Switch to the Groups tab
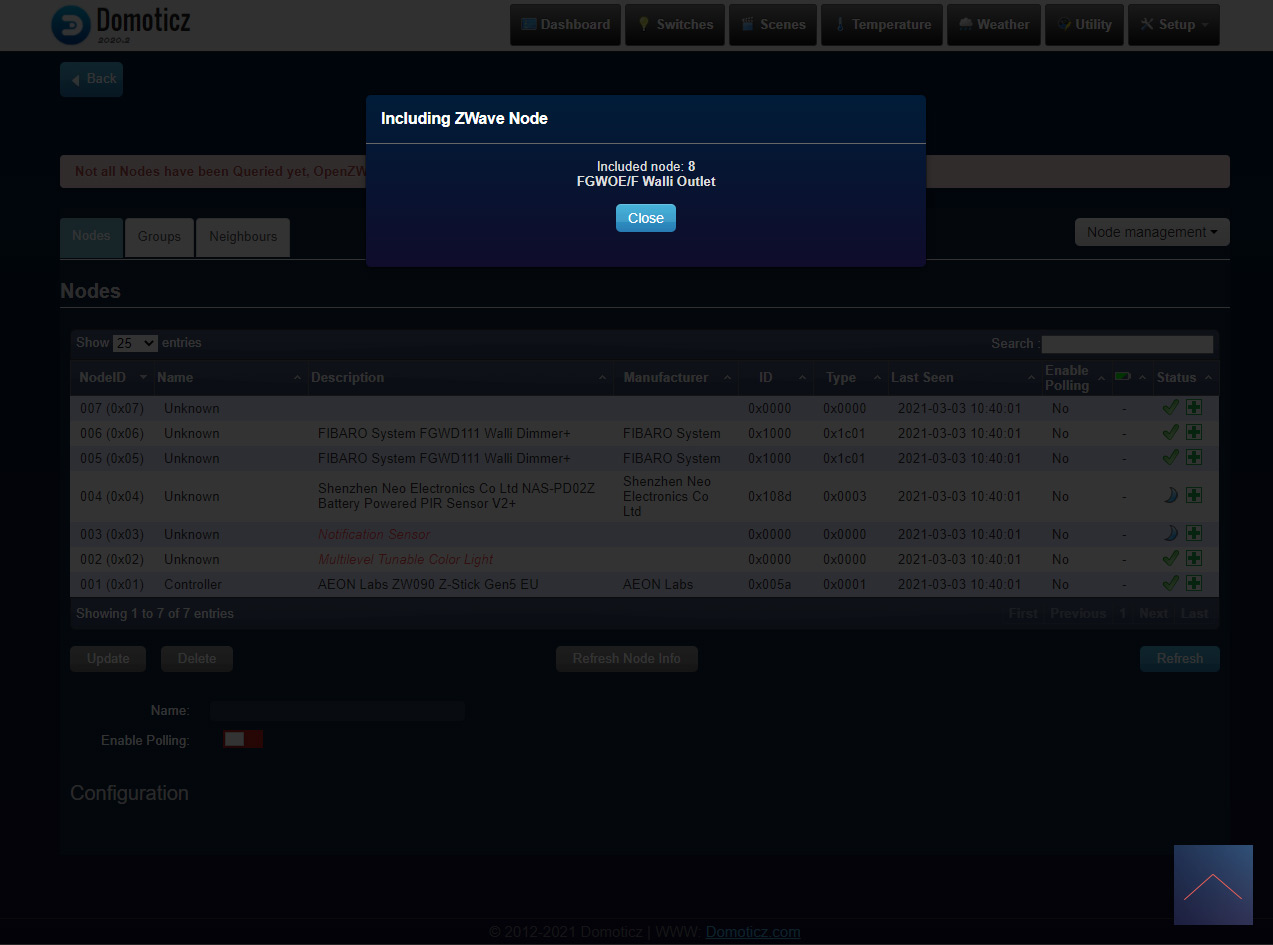The width and height of the screenshot is (1273, 945). pos(160,237)
